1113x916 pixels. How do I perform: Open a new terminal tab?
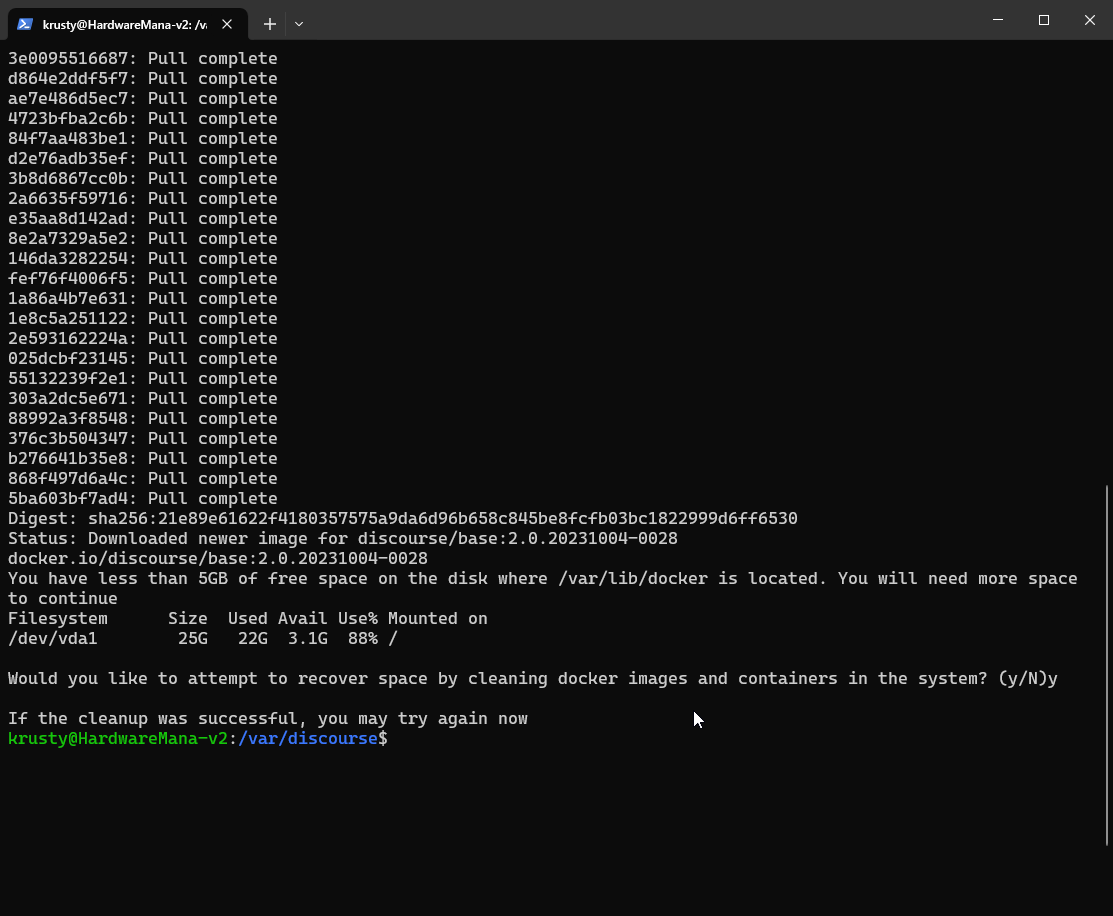tap(270, 24)
